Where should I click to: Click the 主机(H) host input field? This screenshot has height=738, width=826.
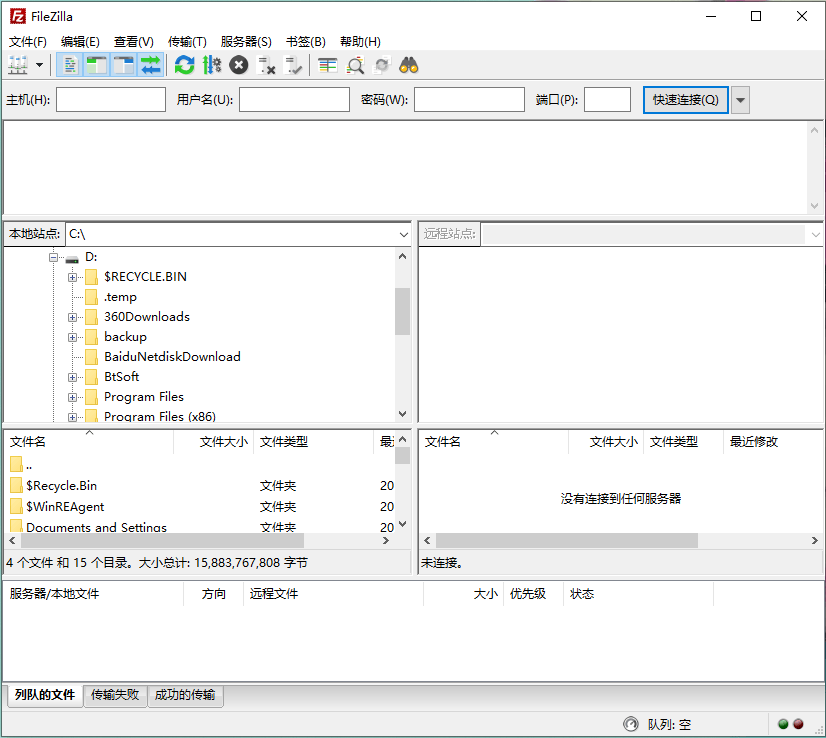(x=111, y=100)
